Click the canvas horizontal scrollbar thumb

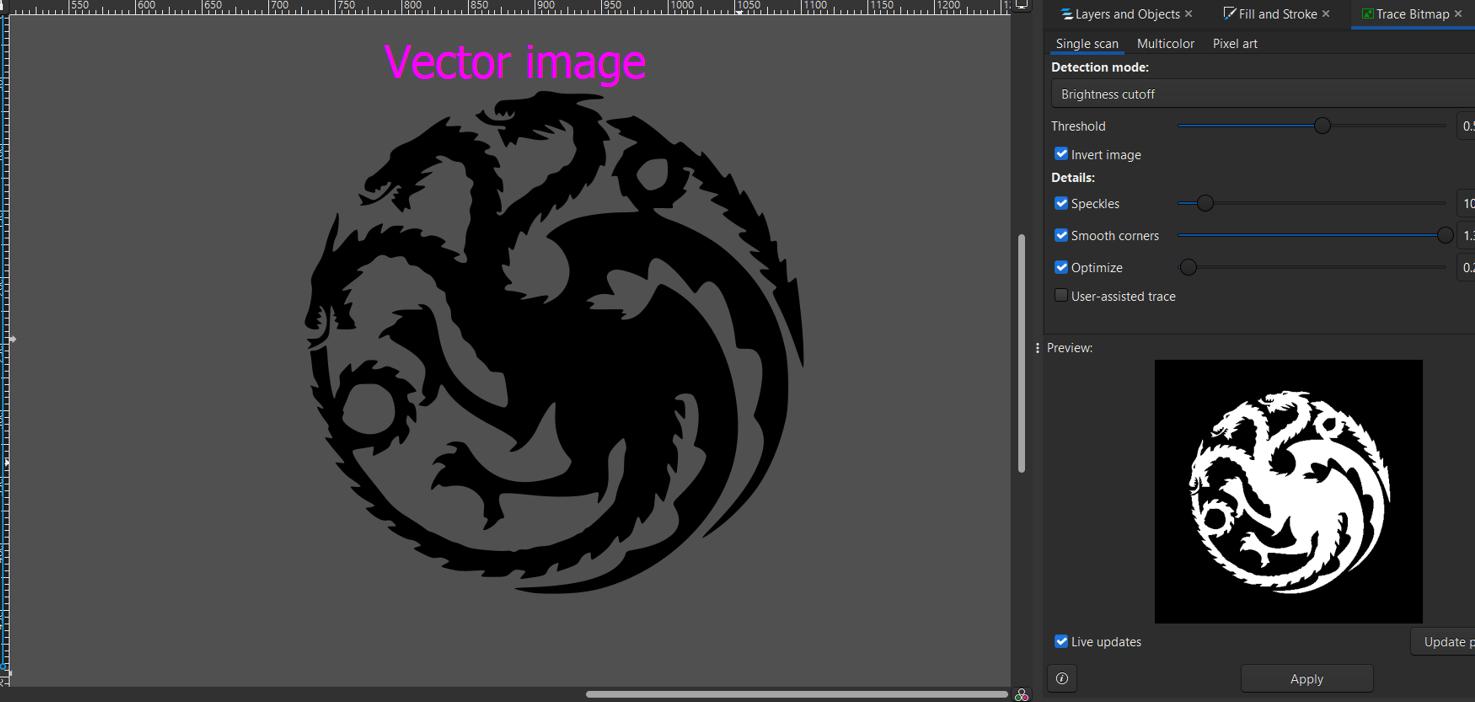(x=797, y=694)
